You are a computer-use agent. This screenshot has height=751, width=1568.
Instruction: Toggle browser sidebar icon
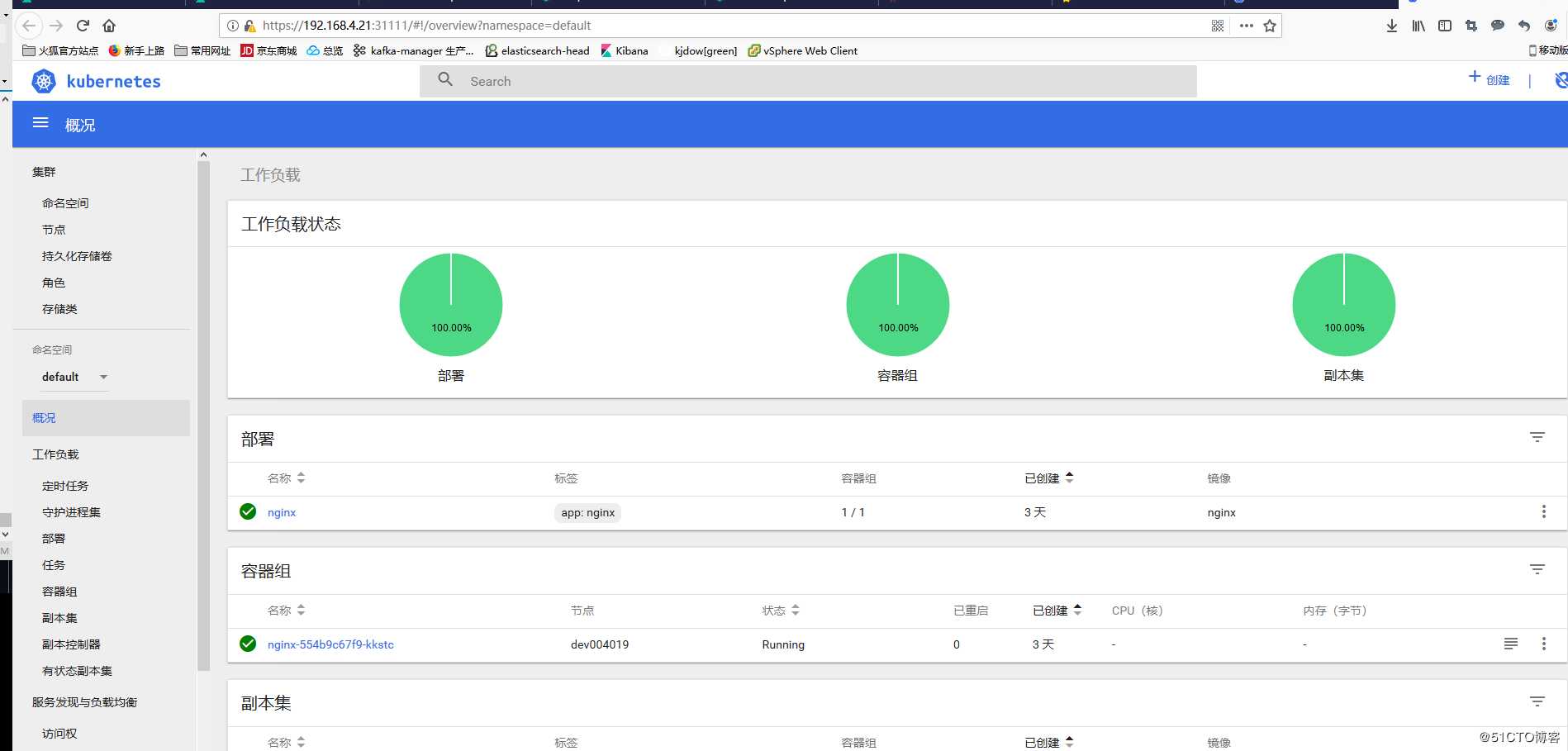click(x=1445, y=26)
